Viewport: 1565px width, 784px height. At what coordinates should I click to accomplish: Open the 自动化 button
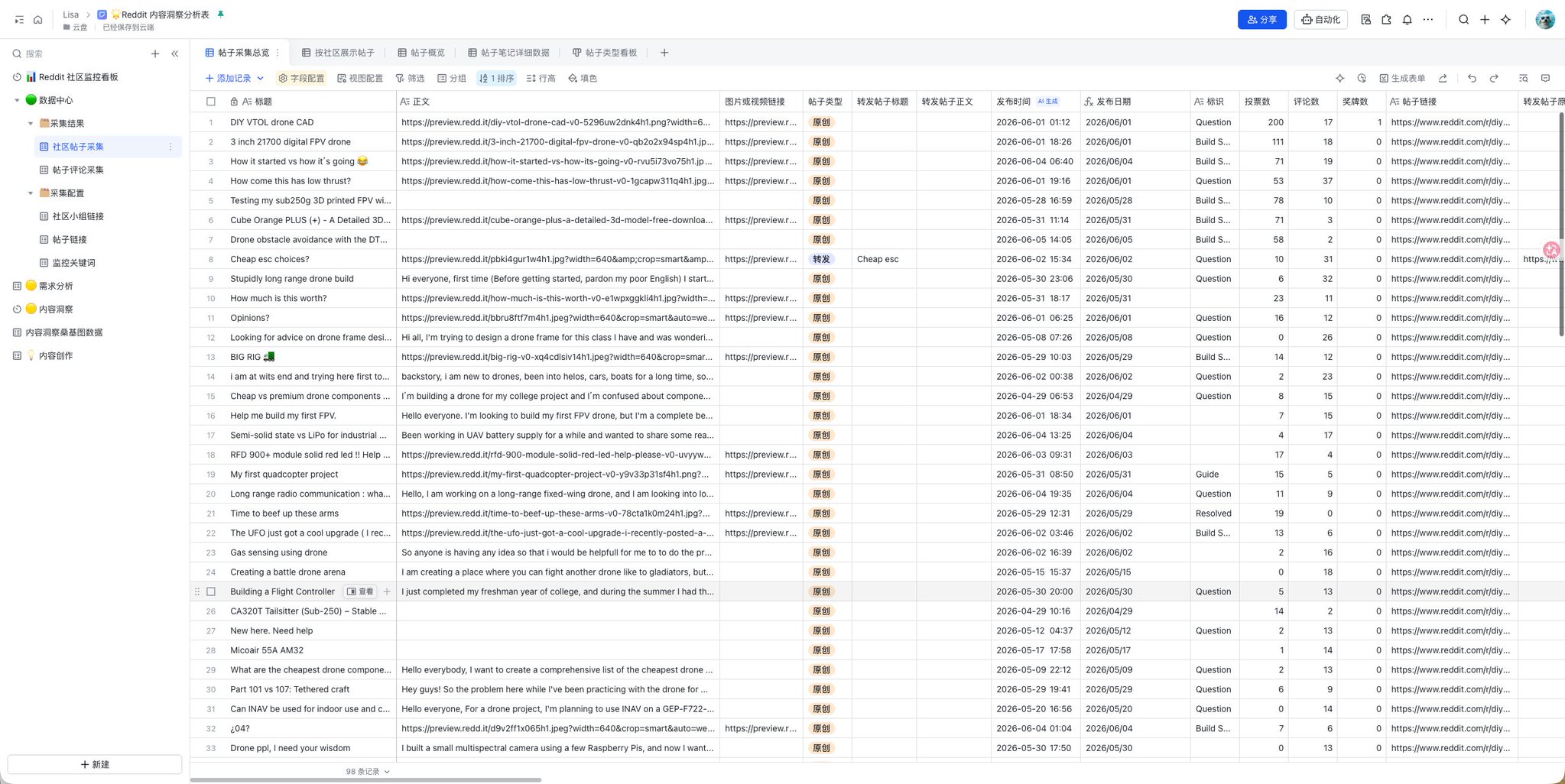tap(1320, 20)
